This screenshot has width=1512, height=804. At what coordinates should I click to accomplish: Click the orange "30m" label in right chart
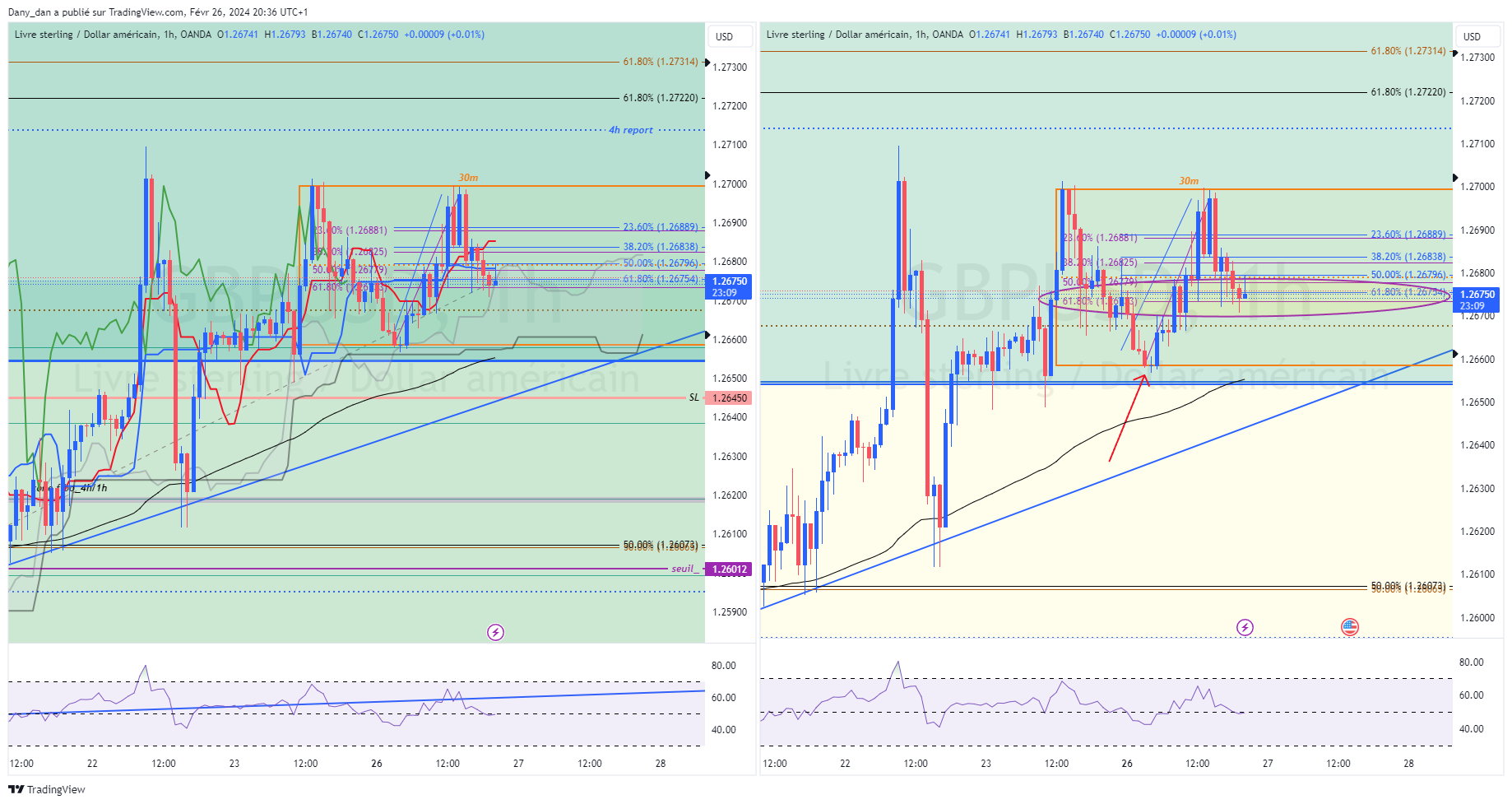pos(1189,181)
